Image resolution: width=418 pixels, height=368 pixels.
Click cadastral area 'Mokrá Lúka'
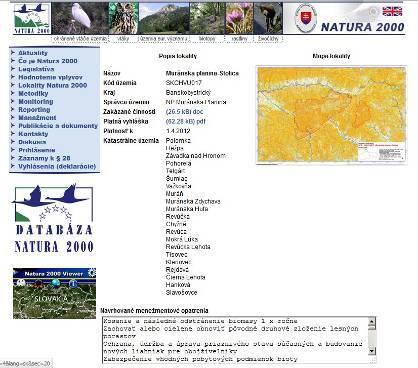tap(182, 239)
